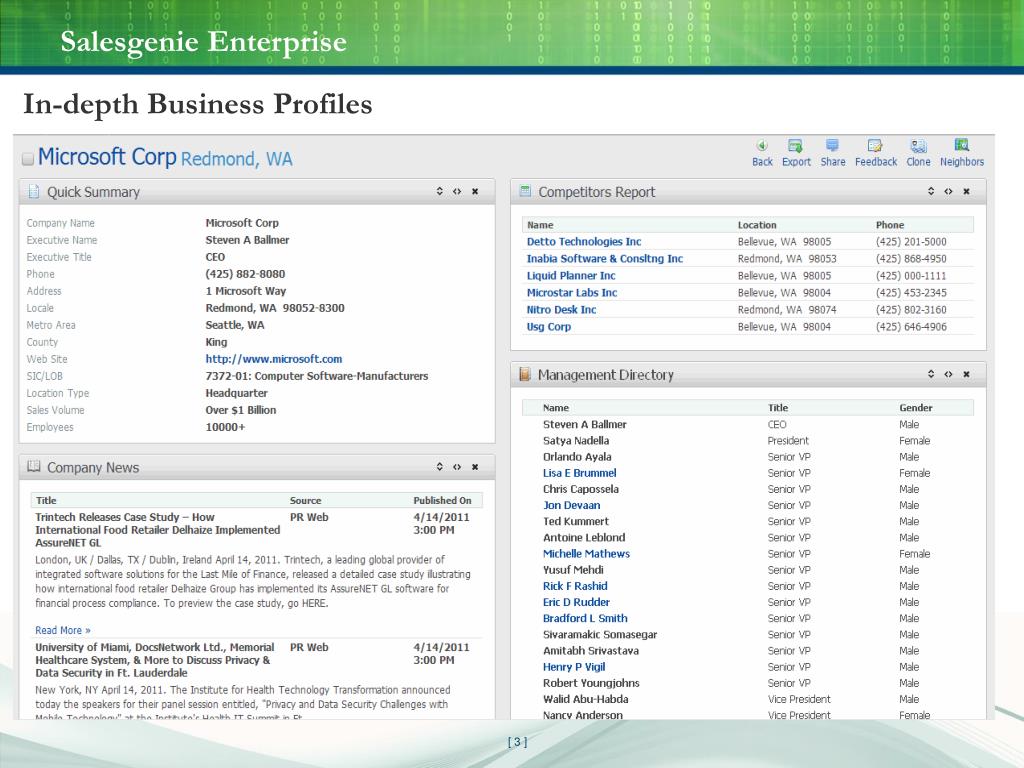The width and height of the screenshot is (1024, 768).
Task: Open Microstar Labs Inc competitor link
Action: pos(571,293)
